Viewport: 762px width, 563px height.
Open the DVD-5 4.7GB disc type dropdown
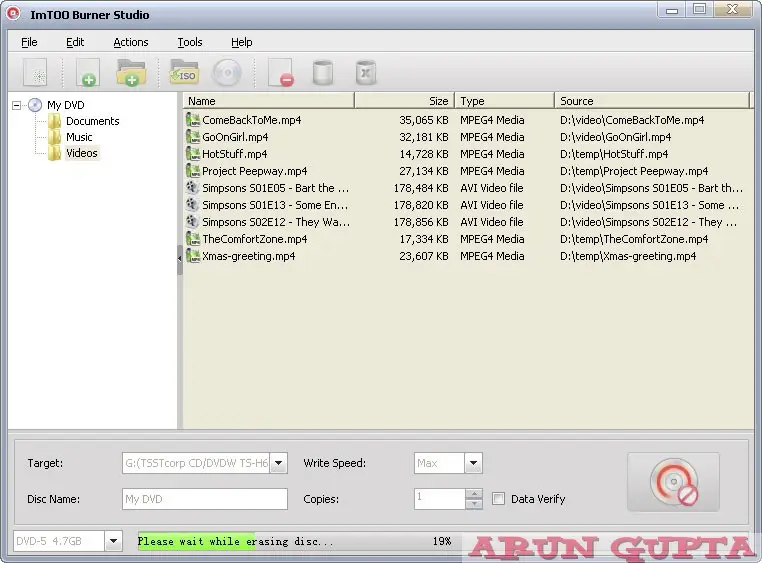113,541
